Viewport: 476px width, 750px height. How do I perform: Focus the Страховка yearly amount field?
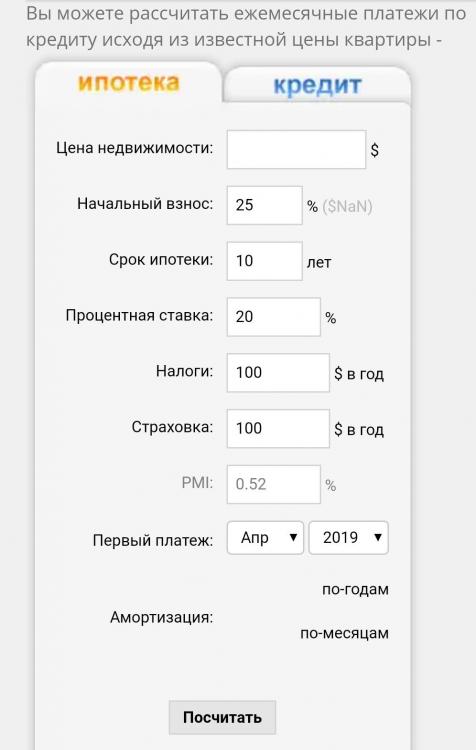point(278,429)
